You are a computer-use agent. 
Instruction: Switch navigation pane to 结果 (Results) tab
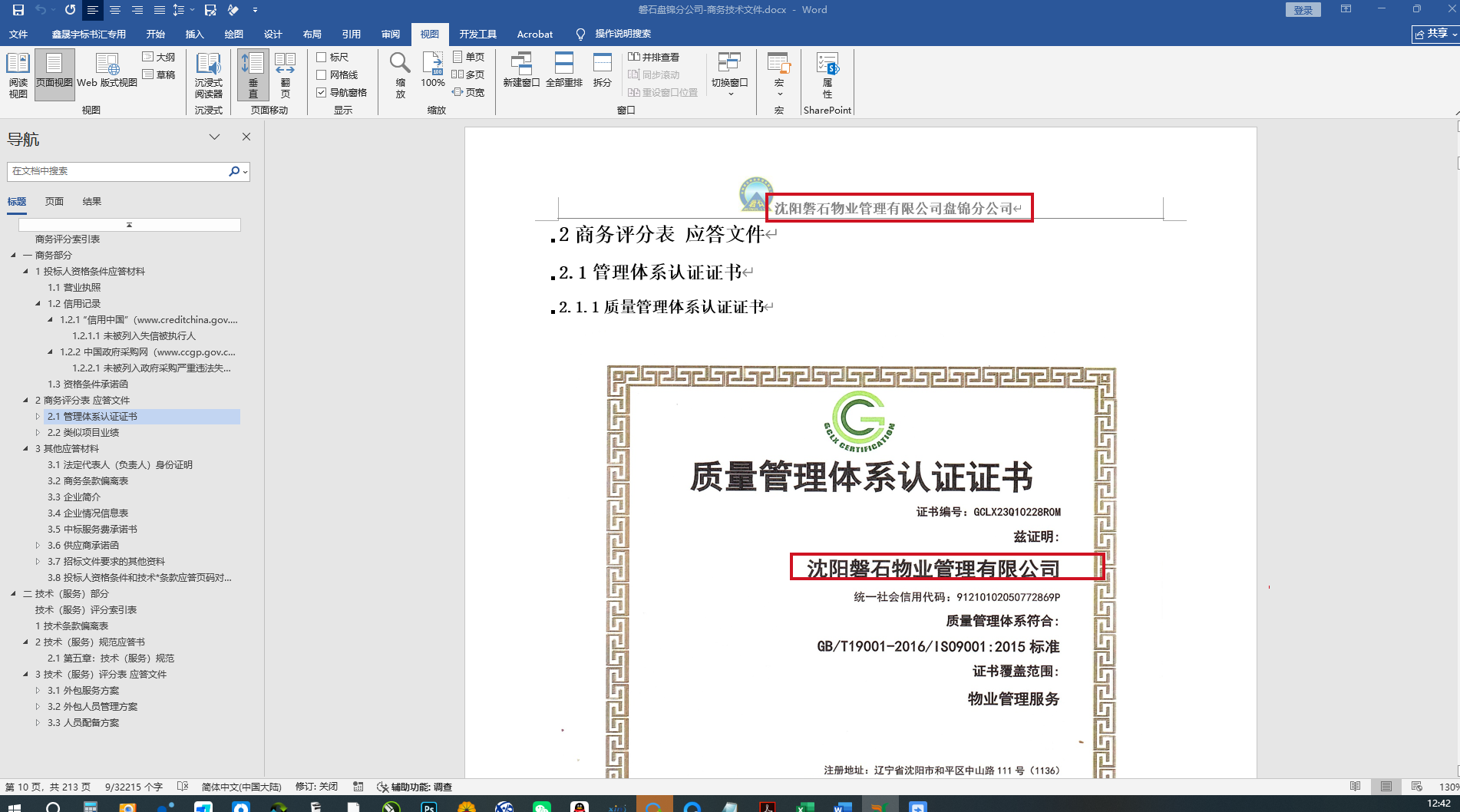click(x=92, y=201)
